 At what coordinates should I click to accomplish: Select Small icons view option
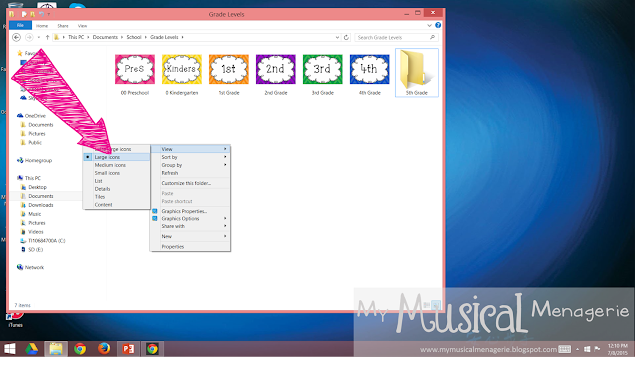116,173
